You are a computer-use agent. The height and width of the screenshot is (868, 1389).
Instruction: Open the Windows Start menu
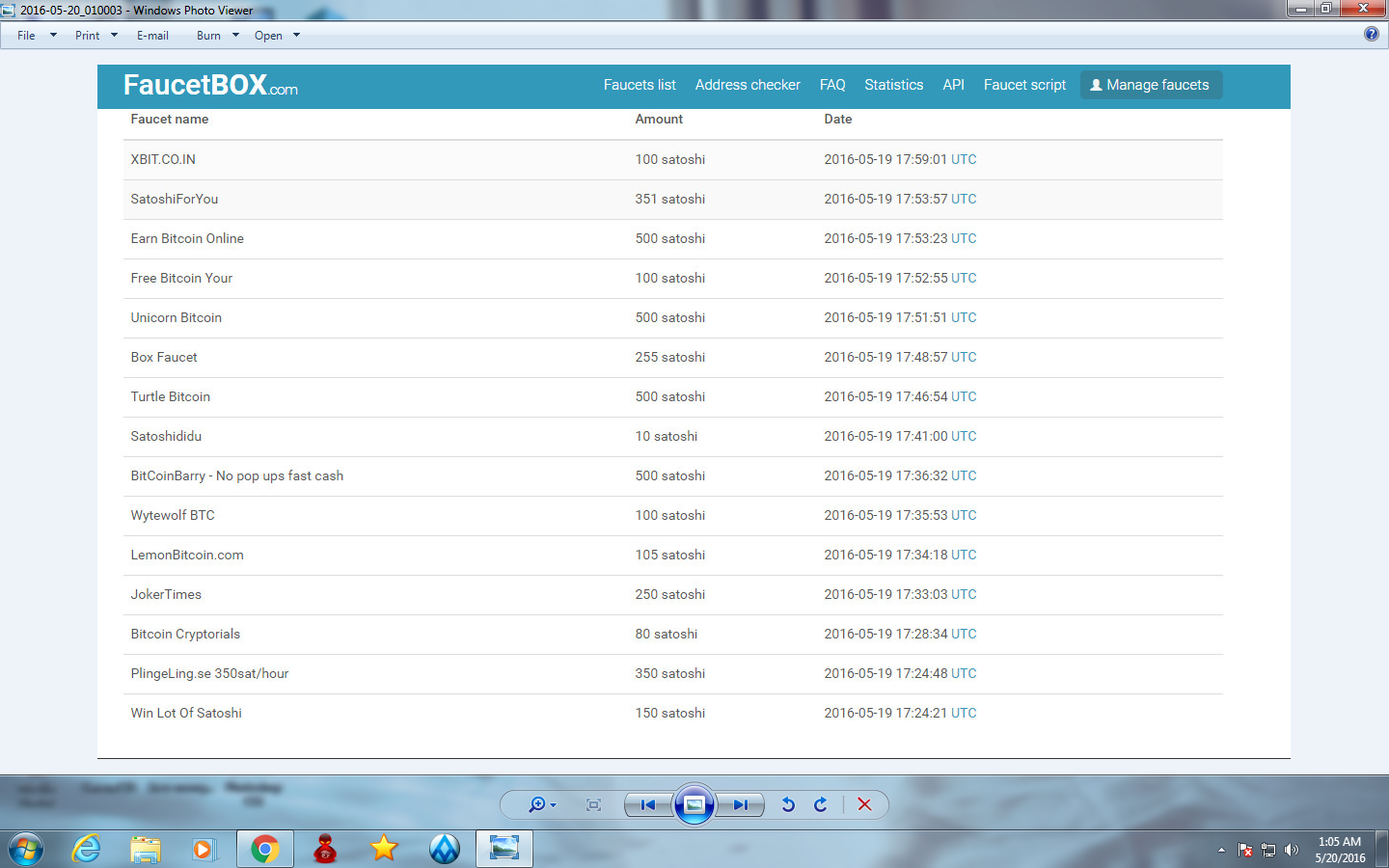point(26,849)
